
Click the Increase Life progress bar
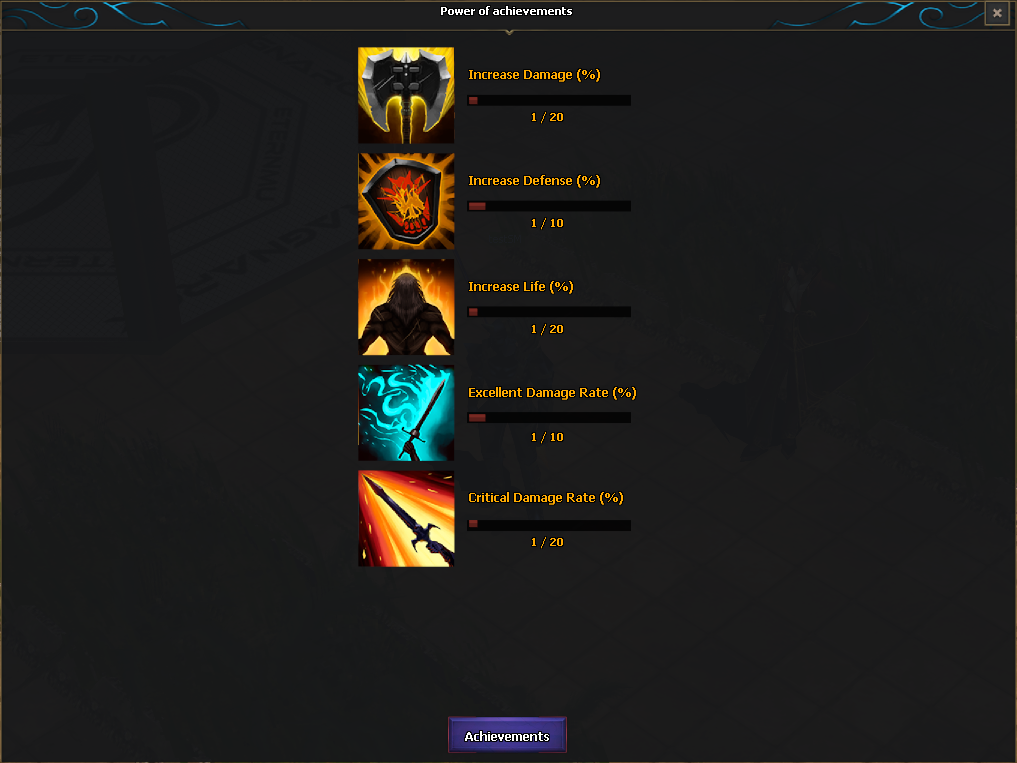pos(549,312)
